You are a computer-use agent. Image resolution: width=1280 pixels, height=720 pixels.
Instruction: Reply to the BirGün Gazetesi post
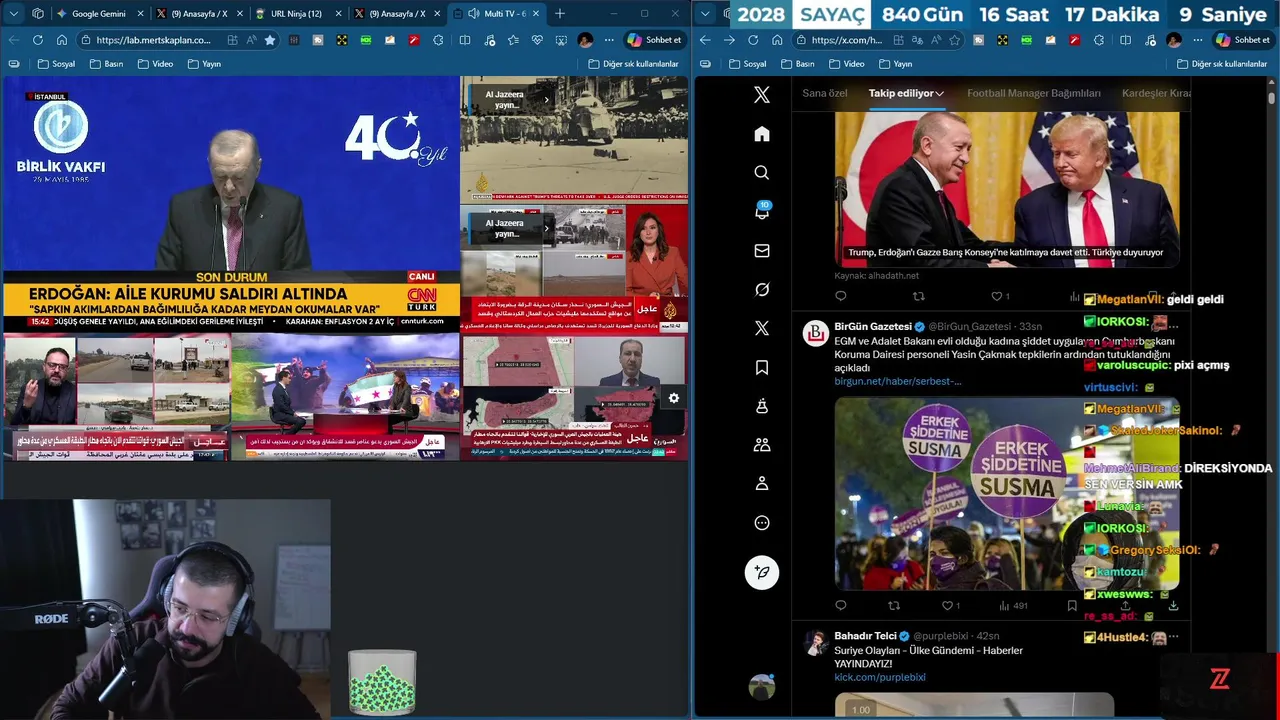point(840,605)
